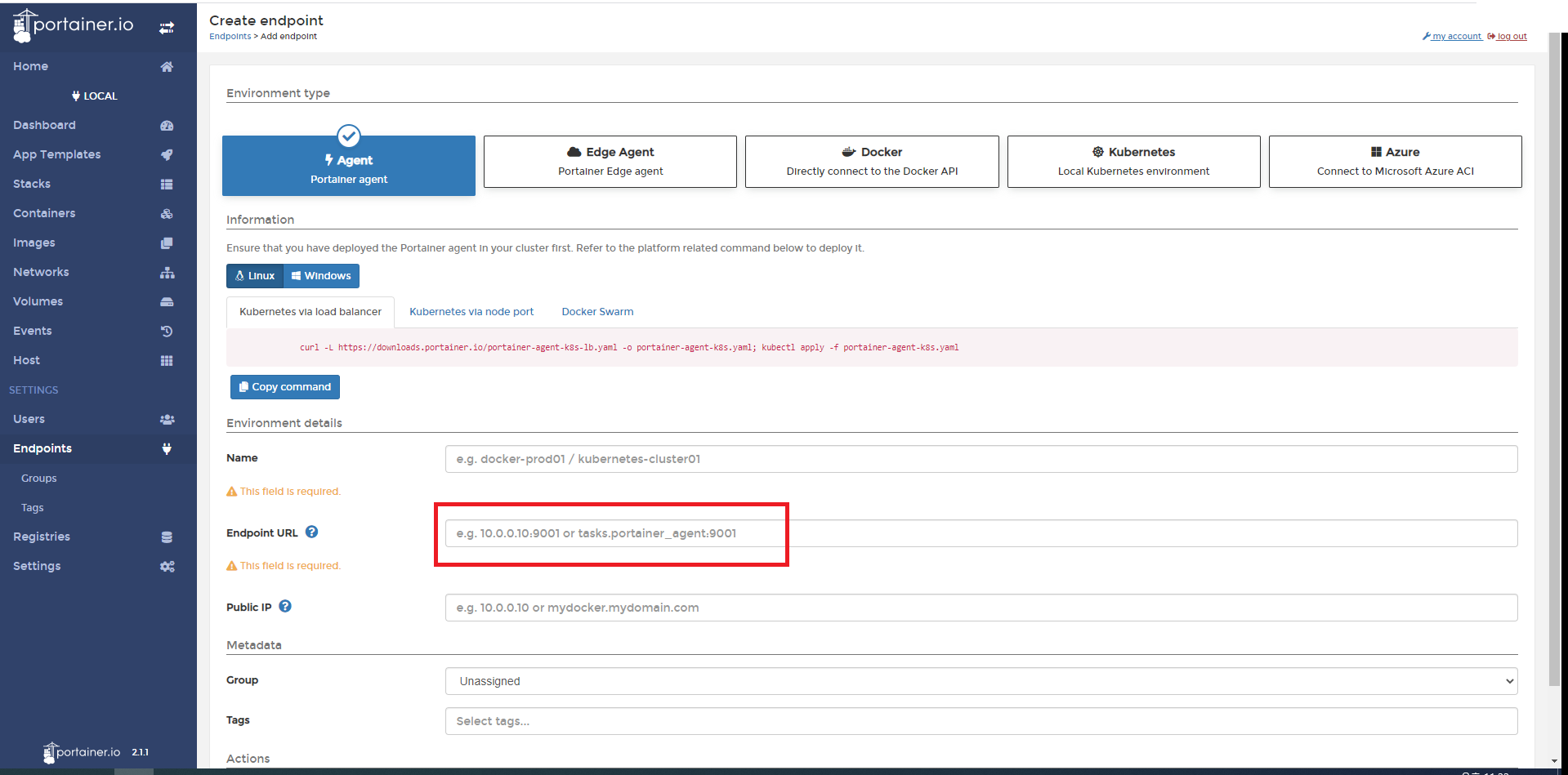Go to App Templates
This screenshot has width=1568, height=775.
[x=98, y=155]
